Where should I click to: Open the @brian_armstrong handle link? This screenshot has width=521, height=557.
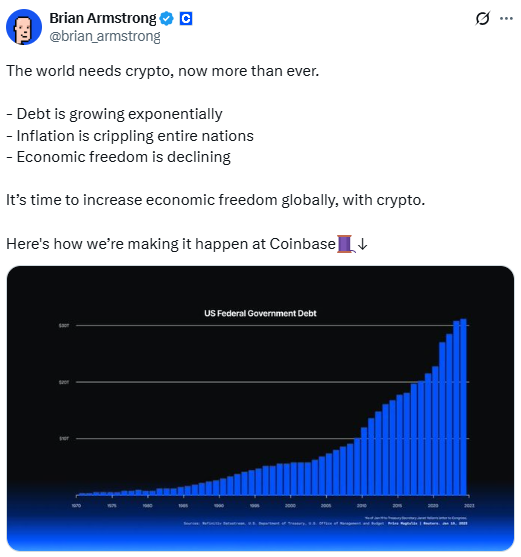(x=105, y=36)
